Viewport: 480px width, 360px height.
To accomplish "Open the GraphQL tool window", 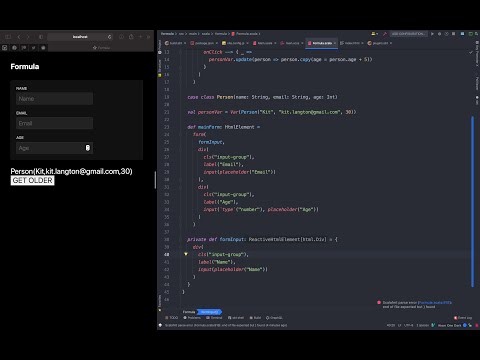I will tap(274, 318).
